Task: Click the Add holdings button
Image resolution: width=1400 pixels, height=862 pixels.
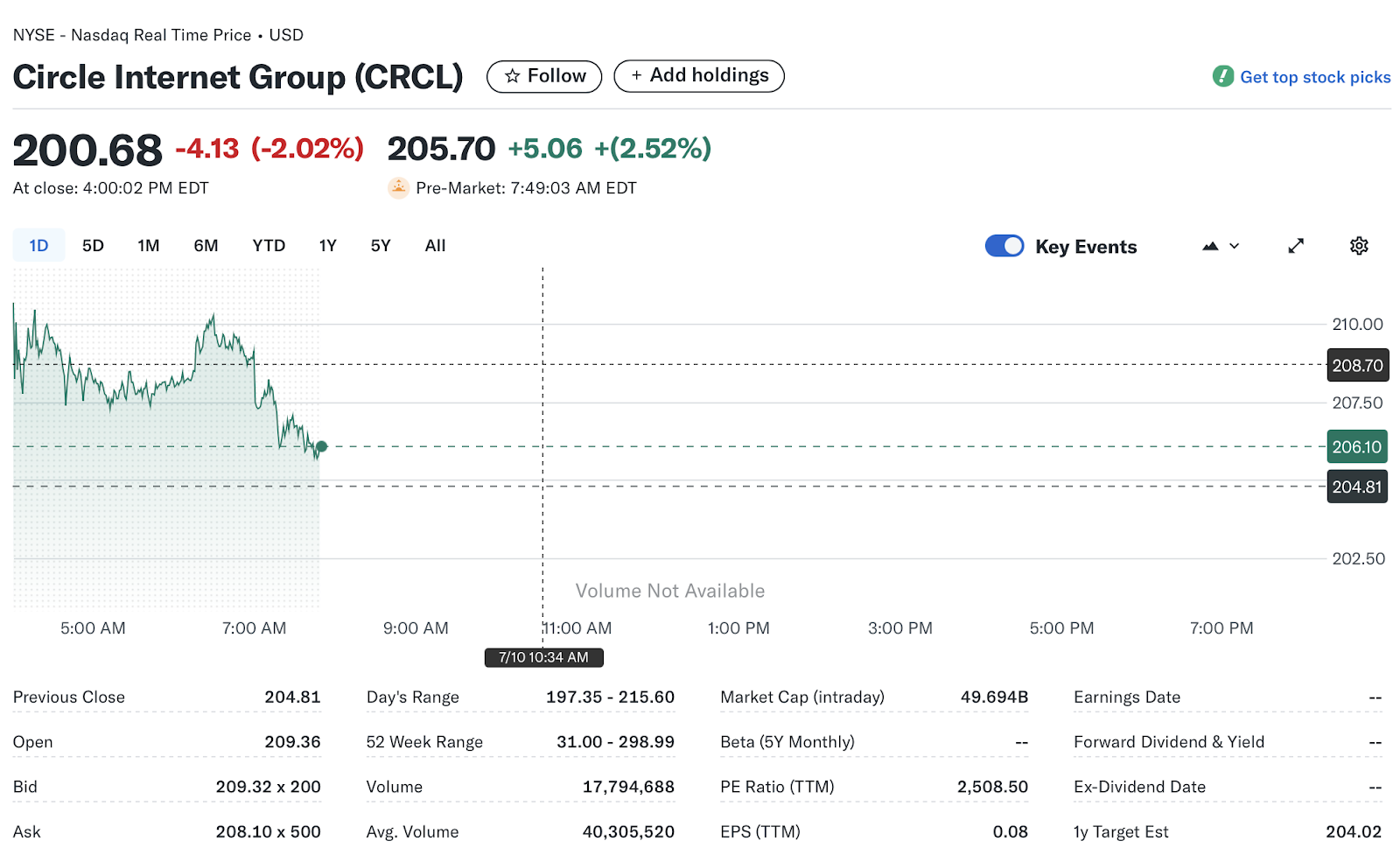Action: [698, 76]
